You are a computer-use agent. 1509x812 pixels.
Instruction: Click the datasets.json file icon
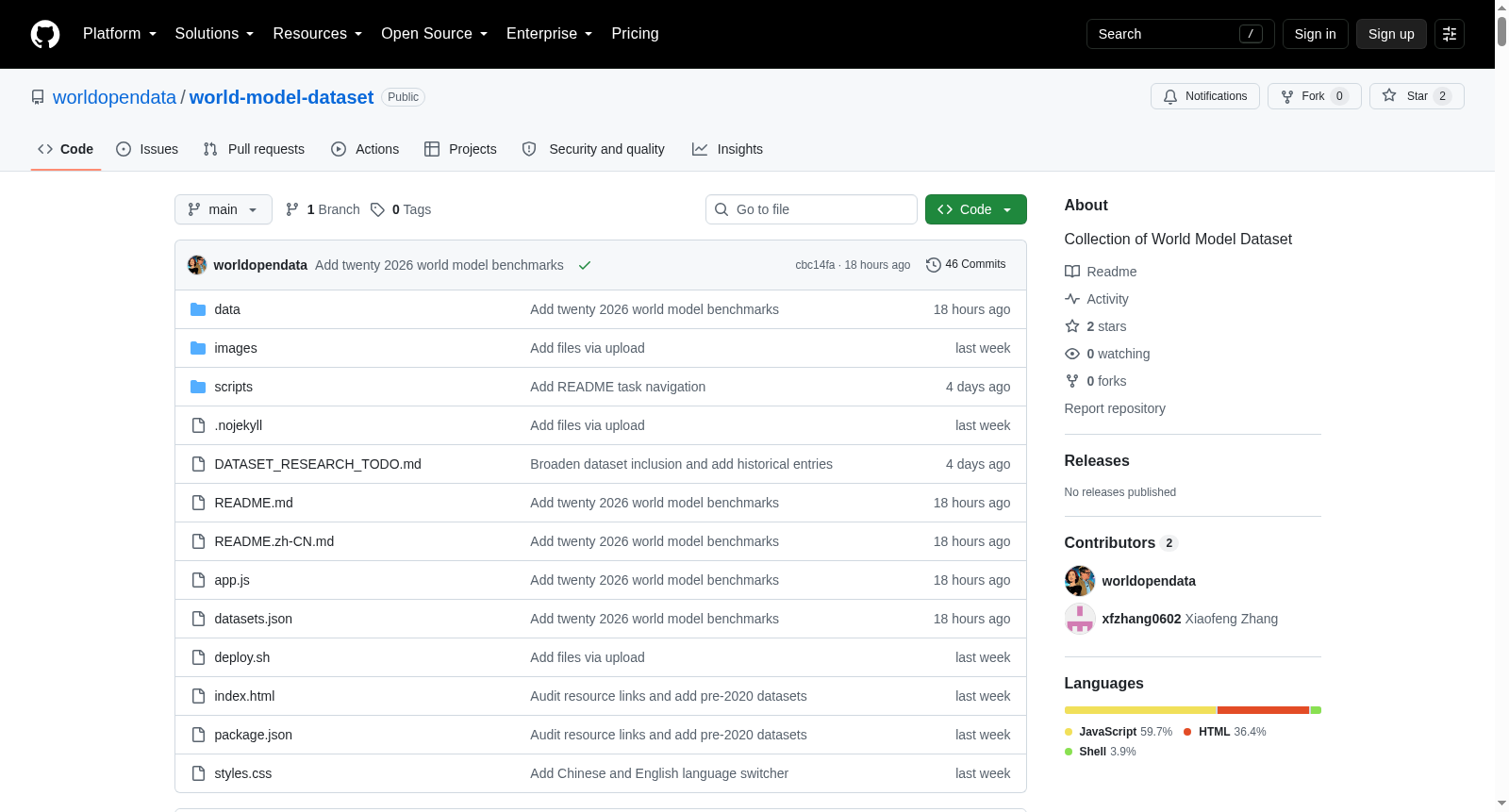point(198,619)
